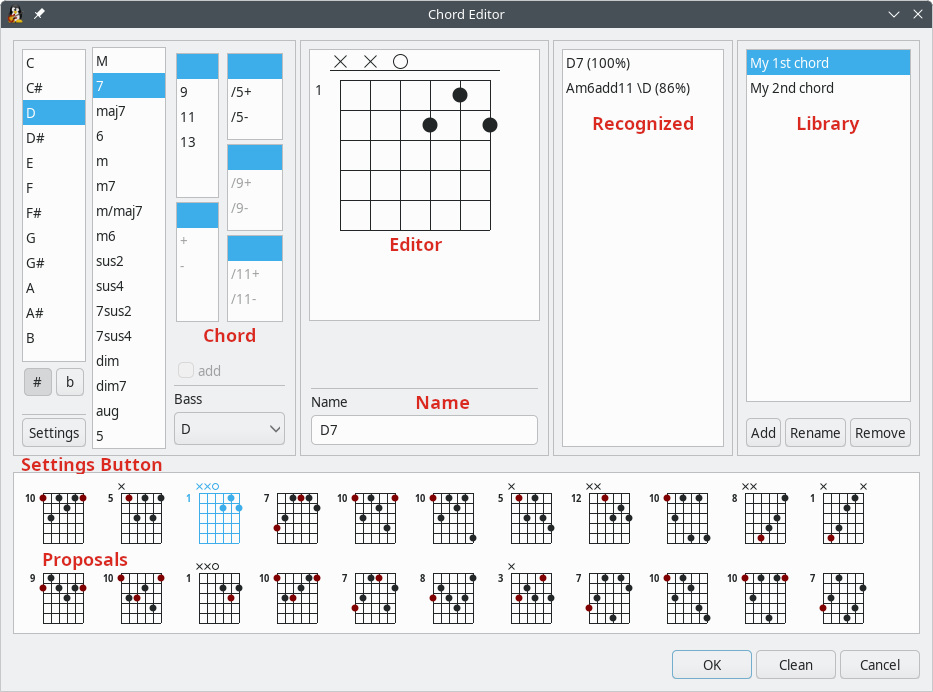
Task: Click the pin icon in title bar
Action: tap(39, 14)
